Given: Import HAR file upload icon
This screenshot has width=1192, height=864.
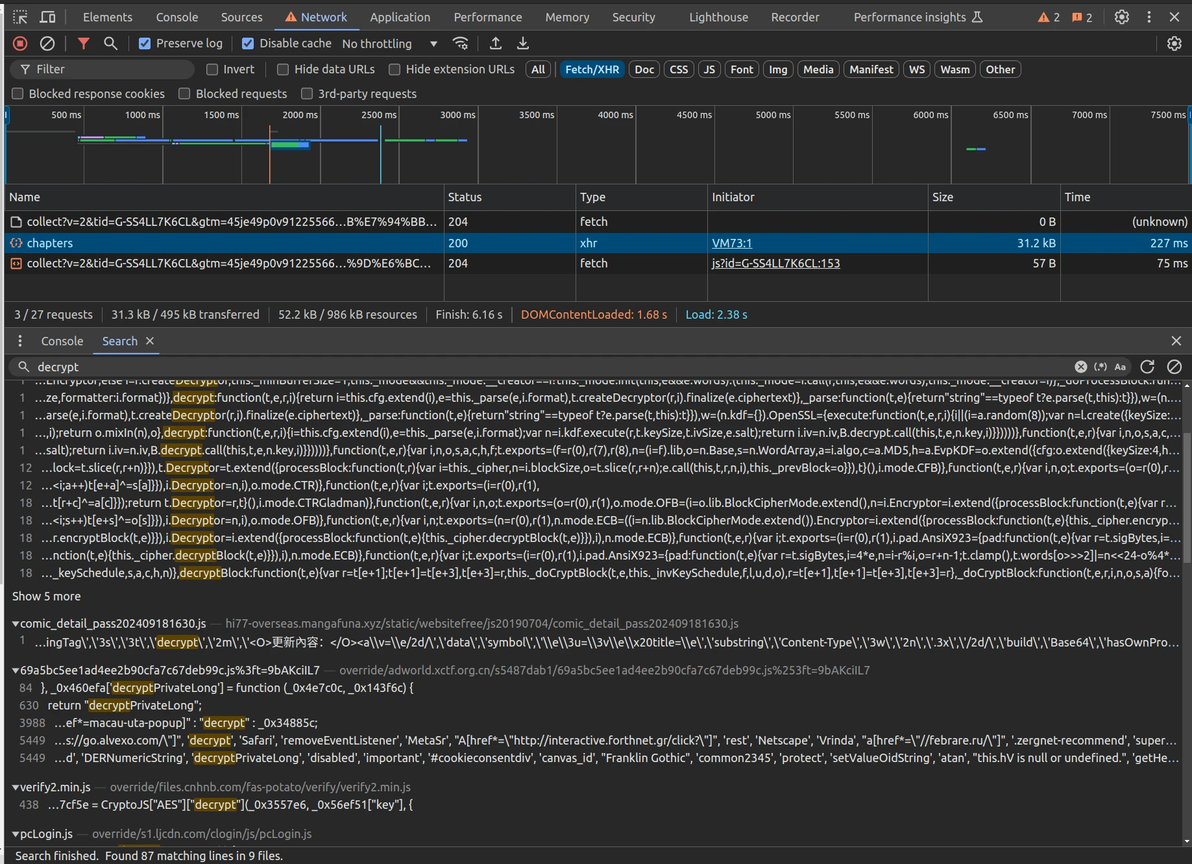Looking at the screenshot, I should (495, 43).
